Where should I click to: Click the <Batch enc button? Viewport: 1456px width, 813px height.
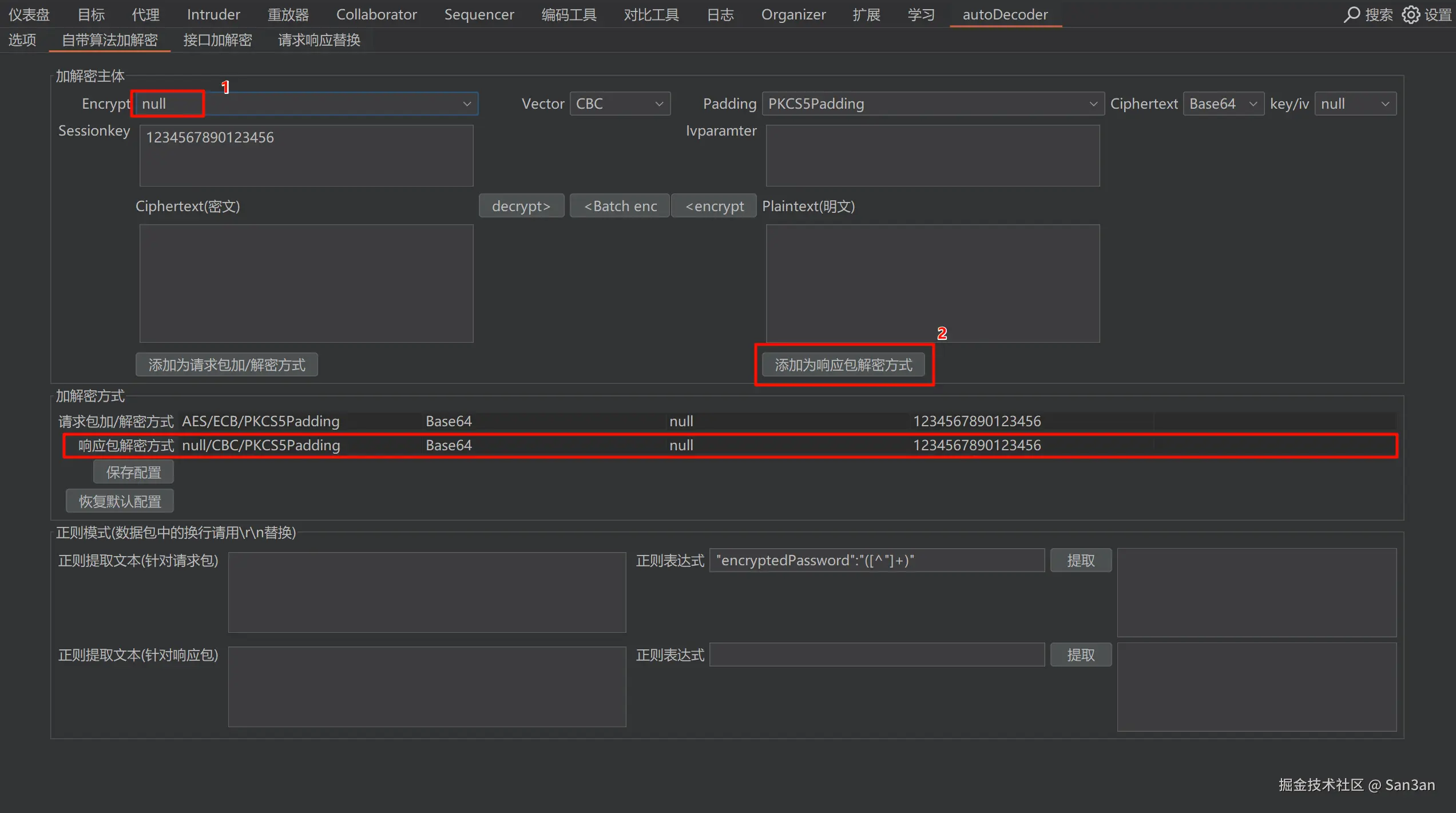tap(620, 206)
